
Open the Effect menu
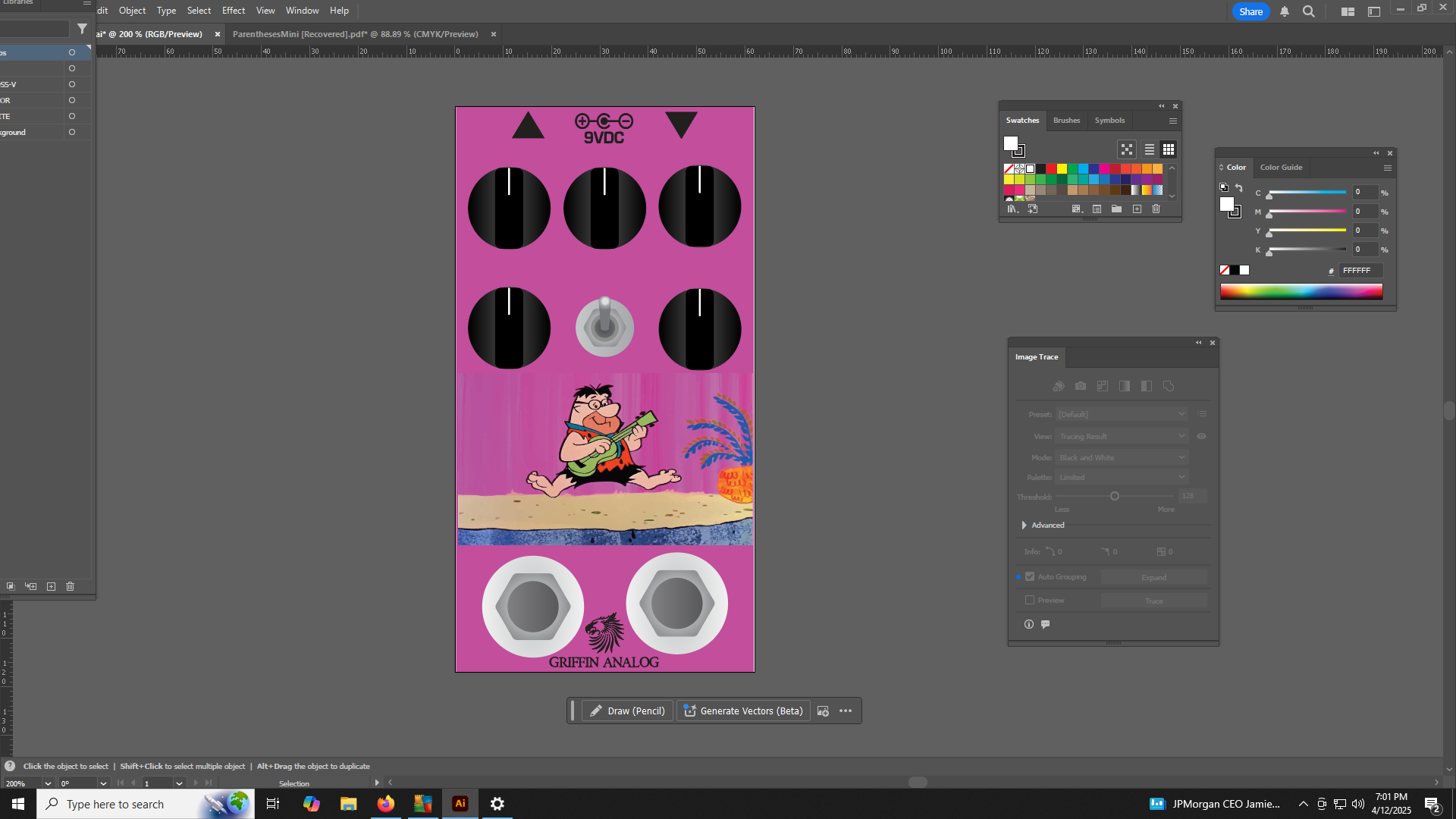point(234,11)
